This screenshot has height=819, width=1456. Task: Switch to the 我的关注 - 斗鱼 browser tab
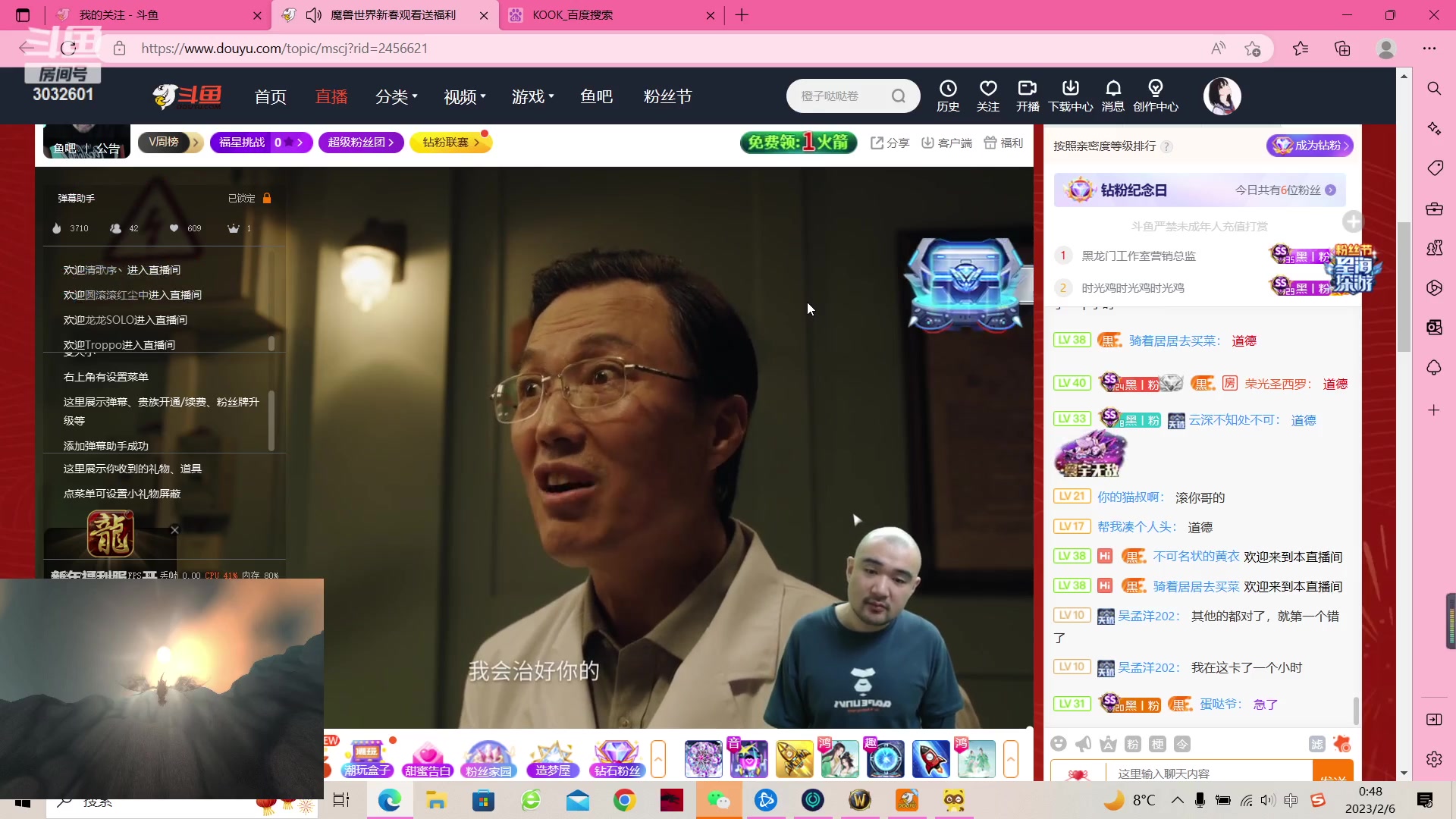[159, 15]
